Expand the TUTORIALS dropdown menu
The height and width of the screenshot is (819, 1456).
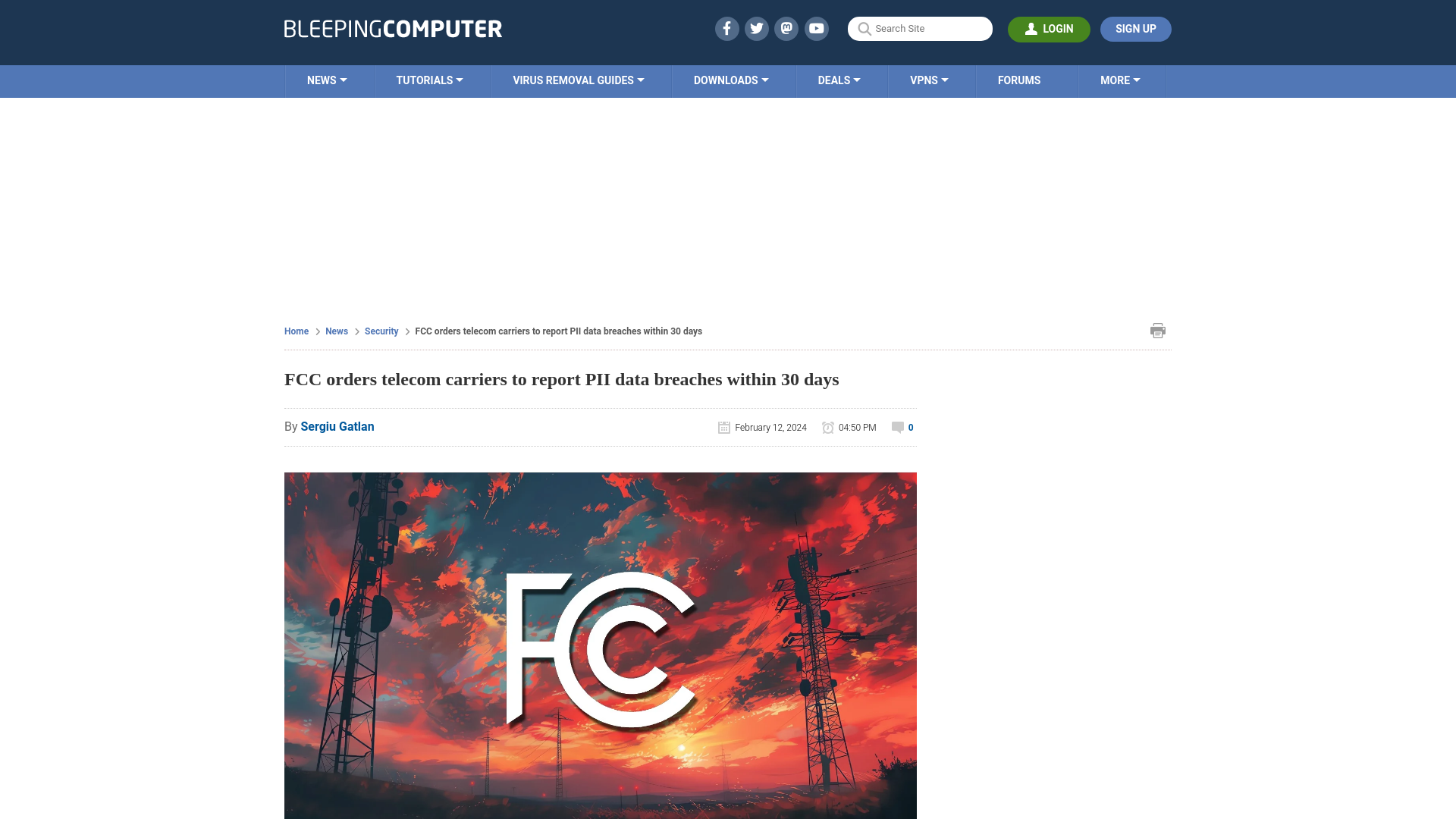pos(428,80)
